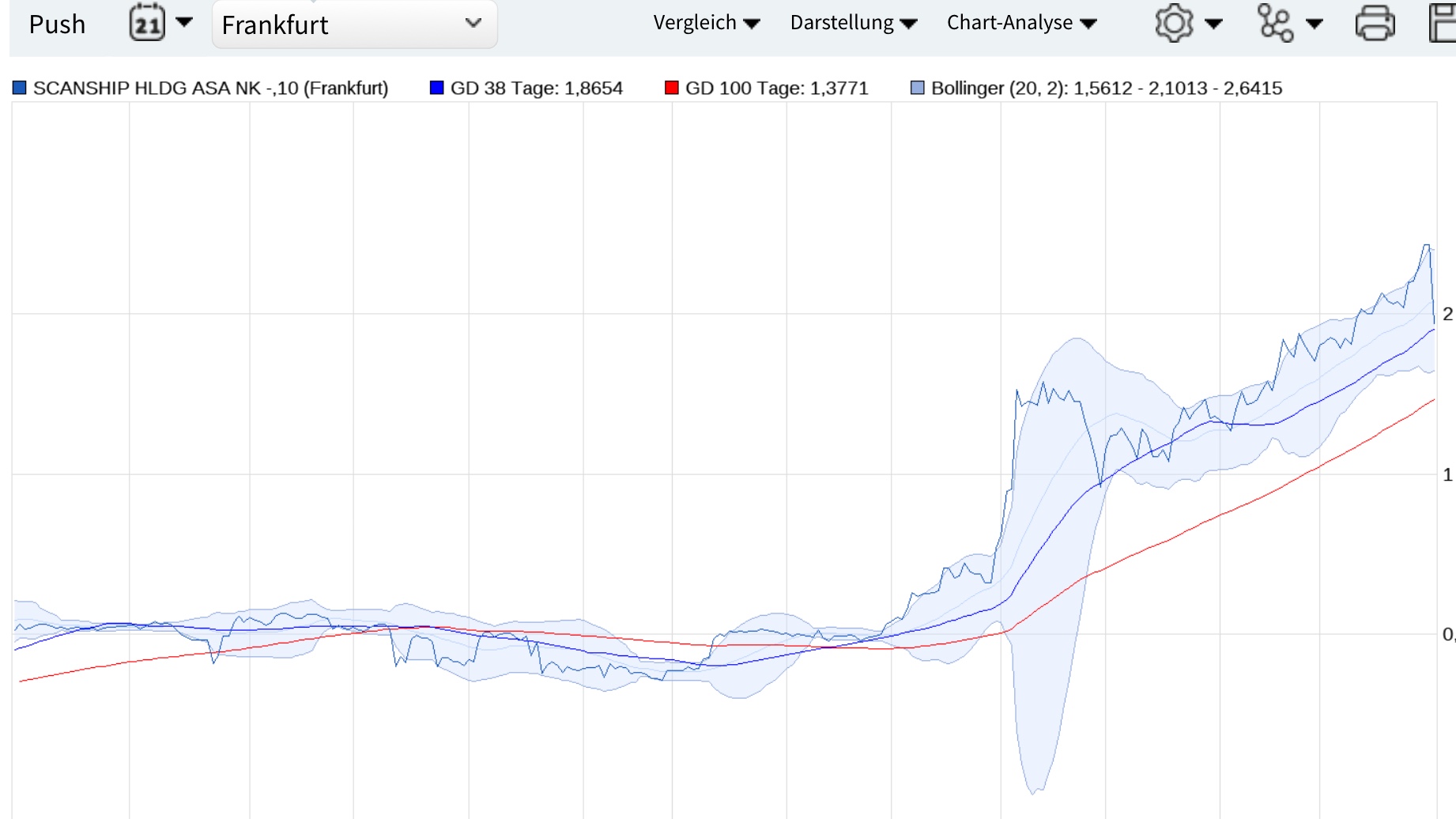
Task: Click the blue GD 38 Tage swatch
Action: [x=436, y=88]
